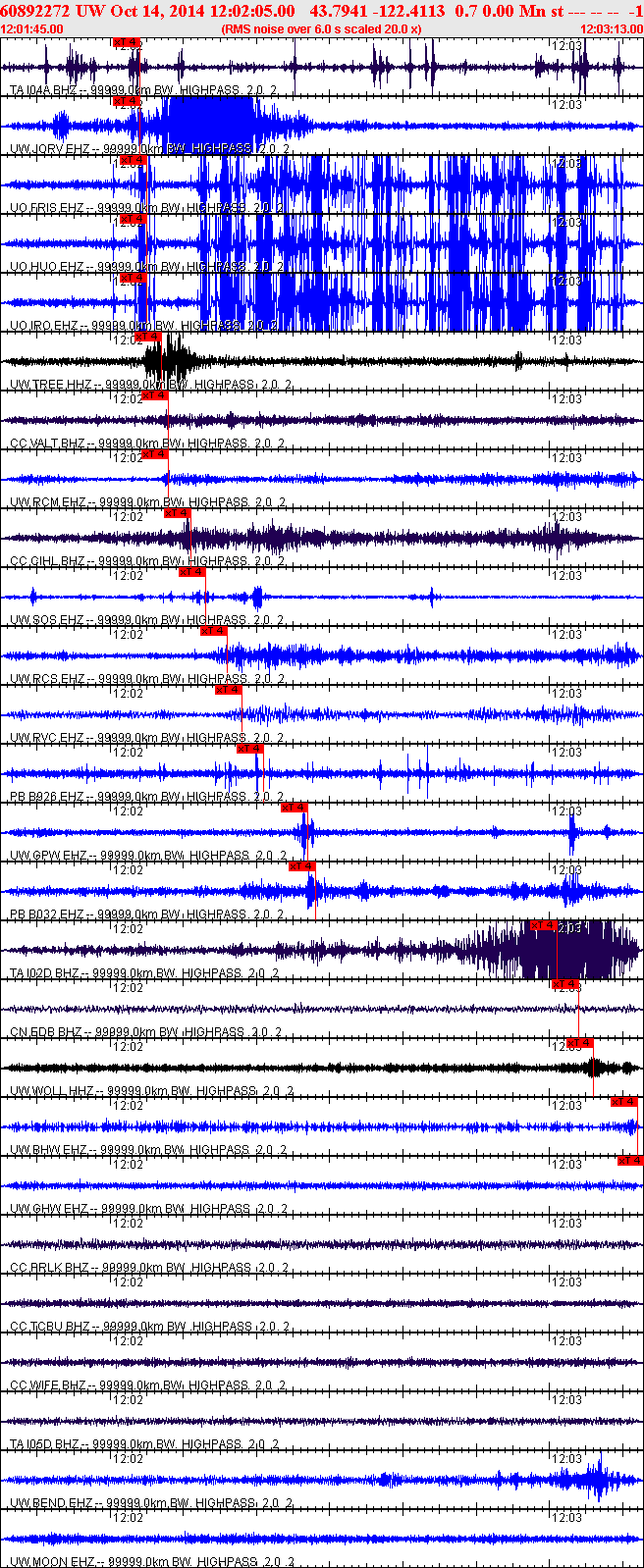Select the pick flag on UW SOS trace

coord(192,572)
